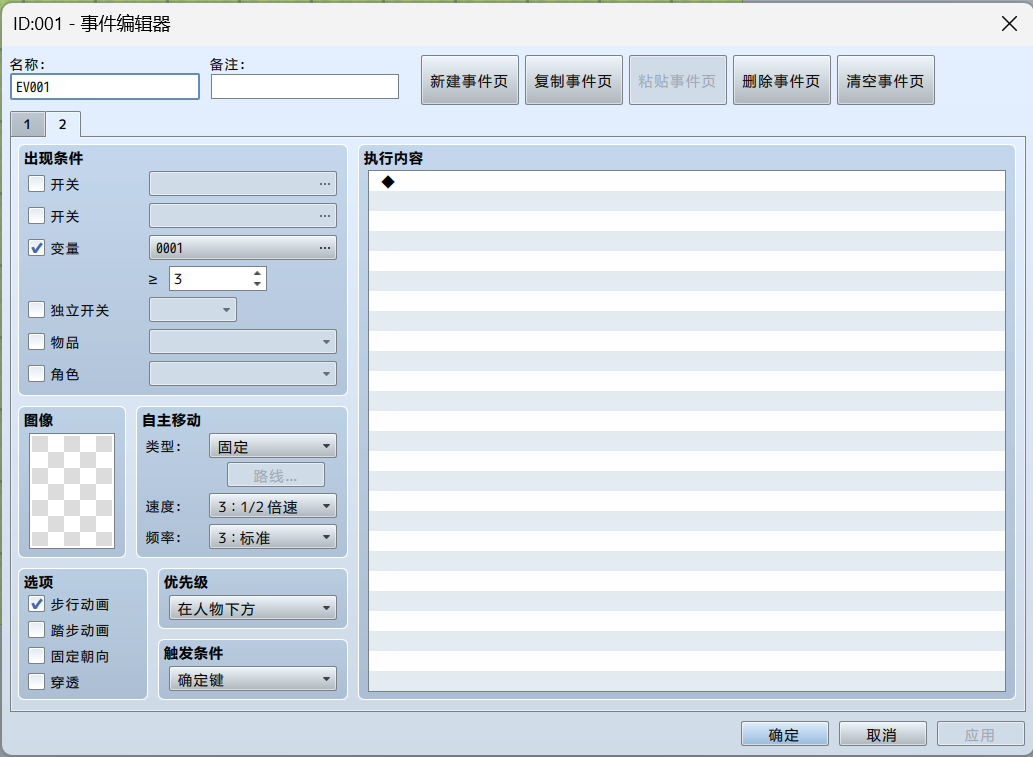Enable the 独立开关 condition checkbox
The height and width of the screenshot is (757, 1033).
pos(37,310)
